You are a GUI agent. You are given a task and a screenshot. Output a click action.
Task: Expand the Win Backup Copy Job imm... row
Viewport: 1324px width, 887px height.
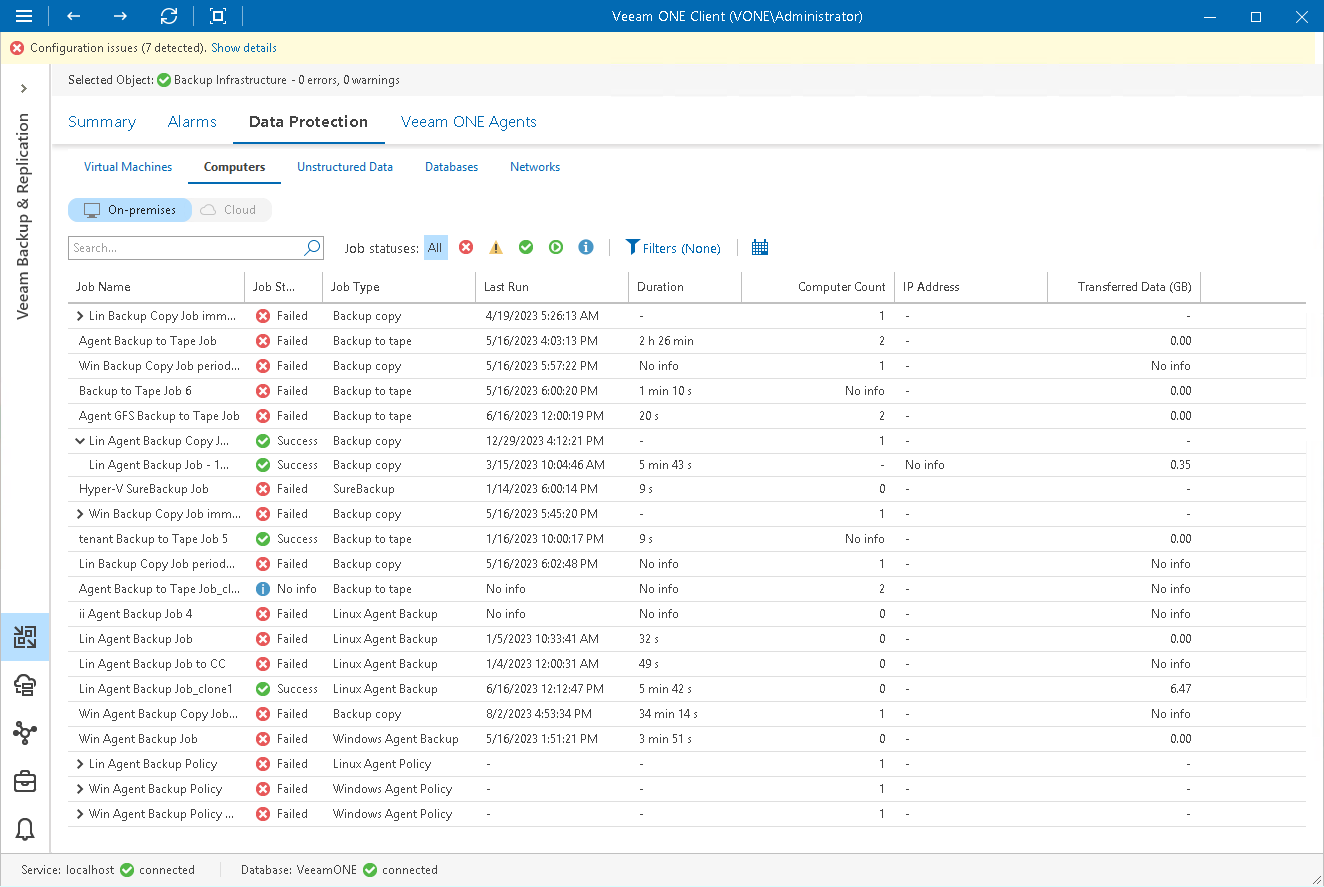[80, 514]
